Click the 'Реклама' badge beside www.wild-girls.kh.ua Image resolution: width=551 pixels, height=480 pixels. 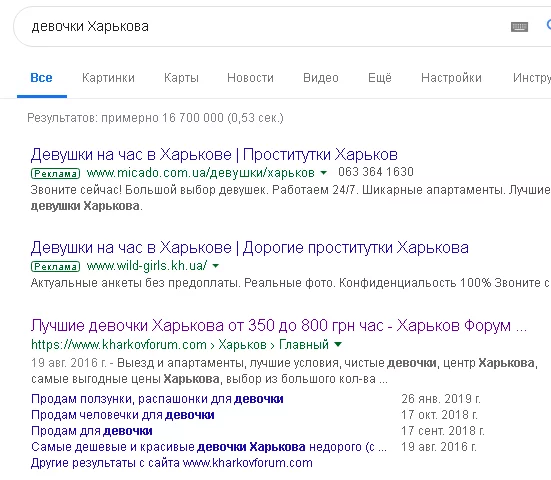(x=56, y=267)
